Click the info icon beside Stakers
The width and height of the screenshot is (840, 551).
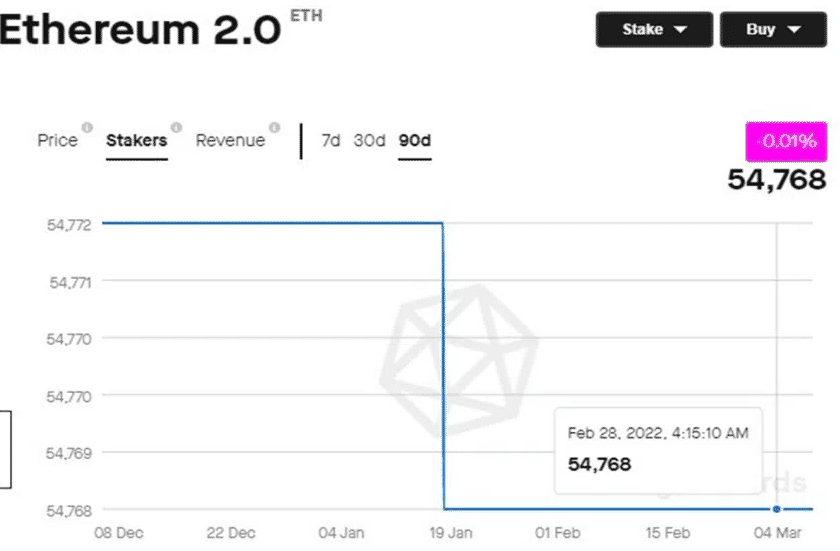(x=176, y=128)
